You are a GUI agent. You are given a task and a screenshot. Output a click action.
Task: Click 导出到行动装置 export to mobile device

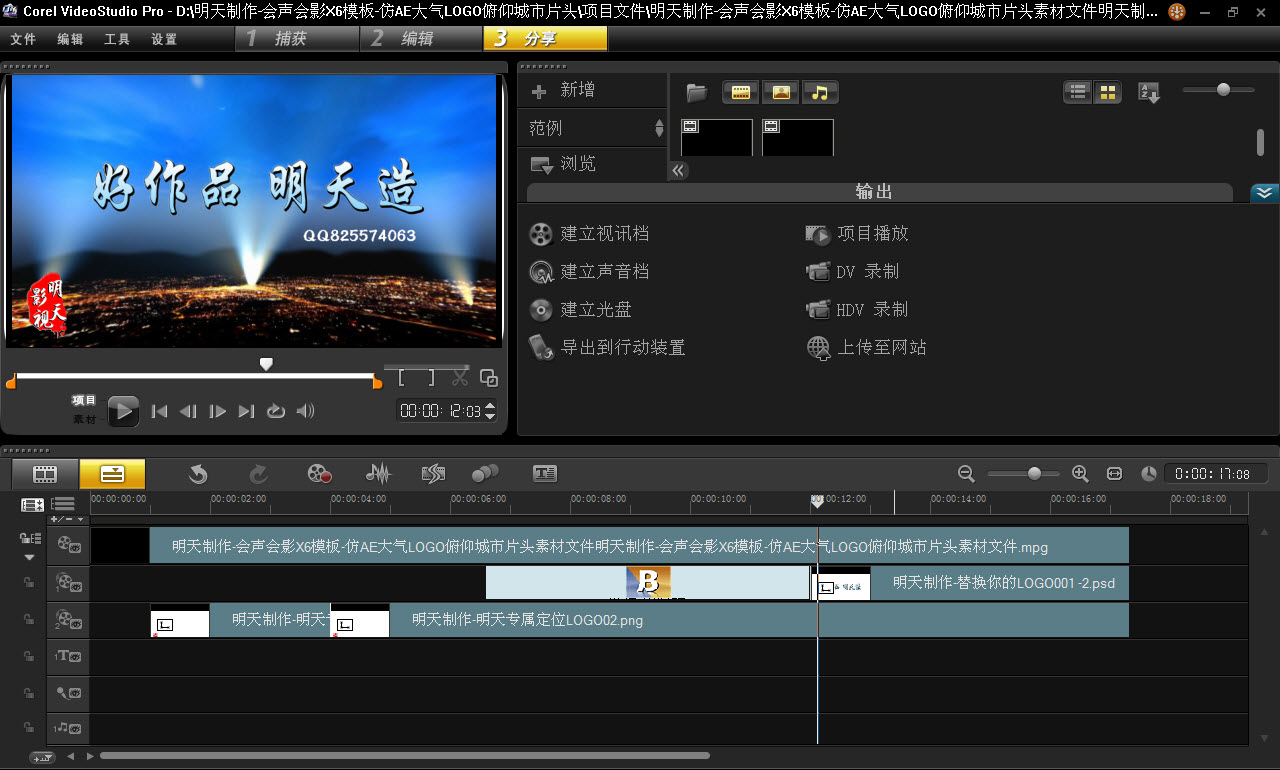point(607,348)
